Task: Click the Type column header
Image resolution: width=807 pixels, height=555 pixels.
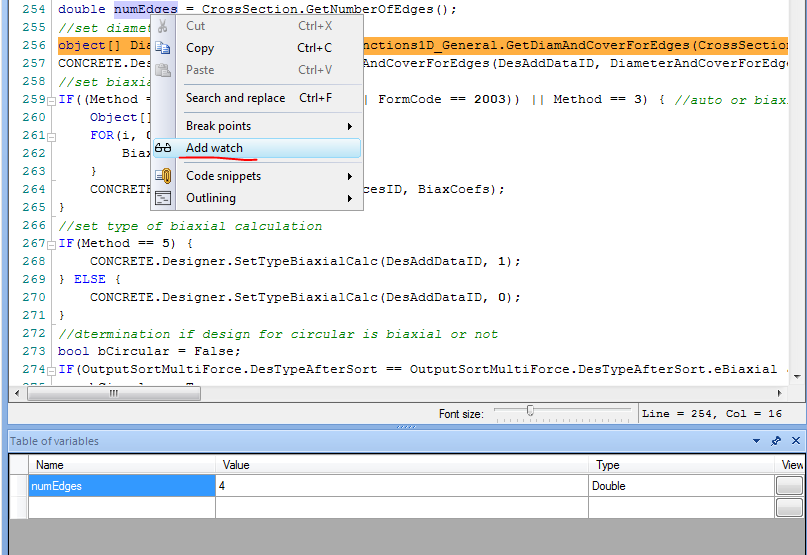Action: 681,465
